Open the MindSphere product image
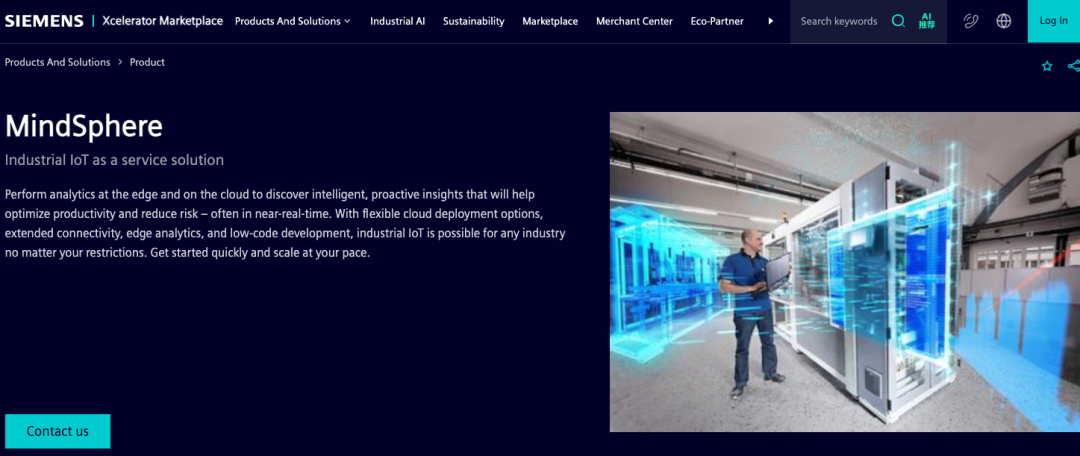This screenshot has width=1080, height=456. 844,272
